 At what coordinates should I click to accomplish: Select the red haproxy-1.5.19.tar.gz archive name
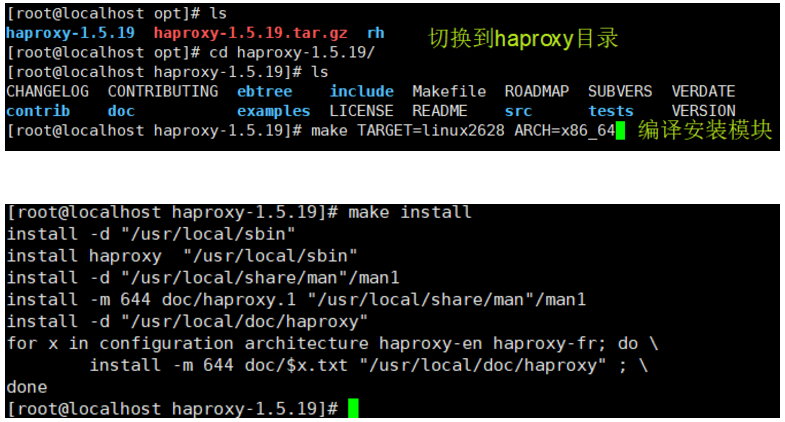point(250,33)
